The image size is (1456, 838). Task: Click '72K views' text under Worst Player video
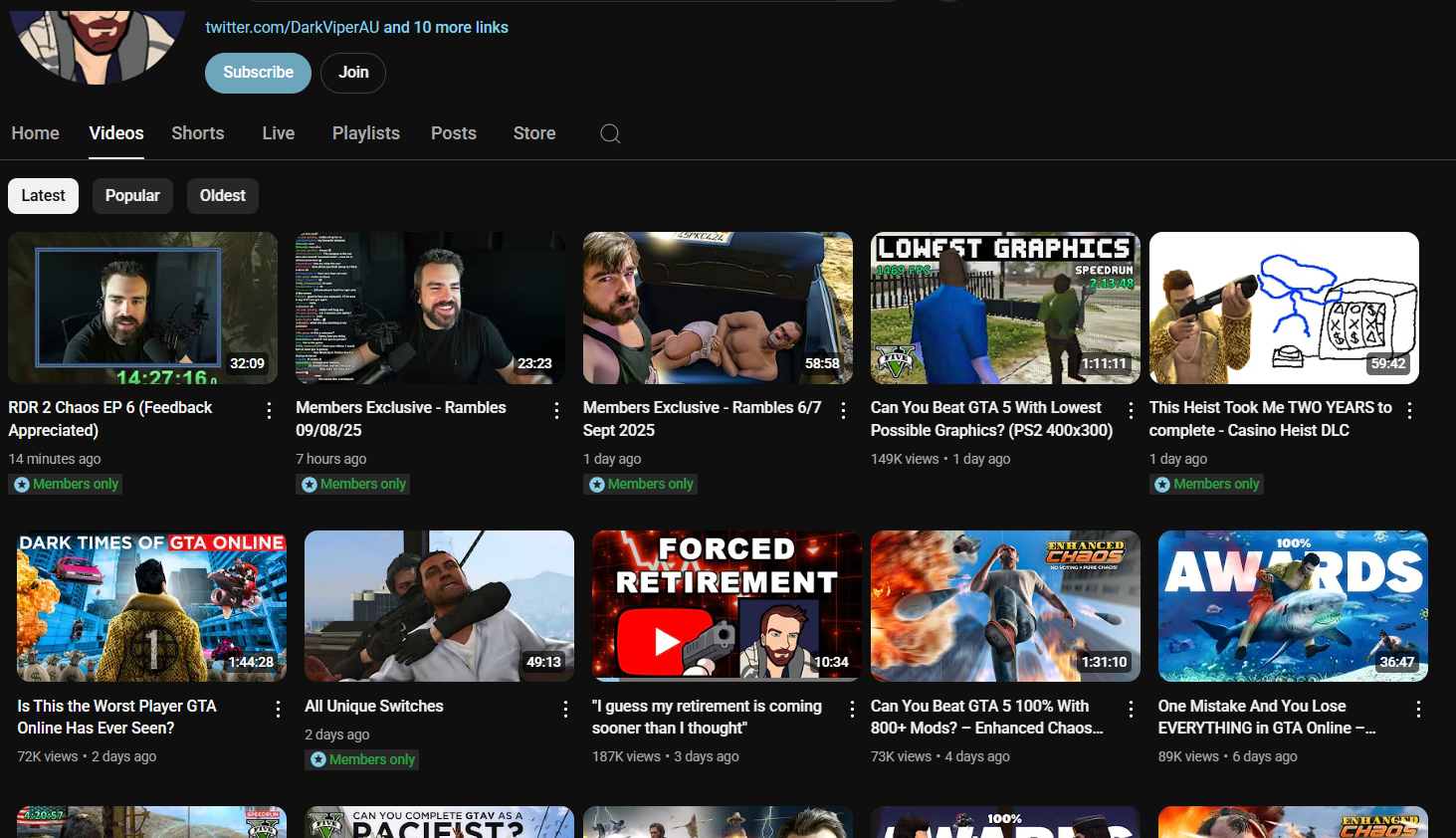tap(47, 756)
